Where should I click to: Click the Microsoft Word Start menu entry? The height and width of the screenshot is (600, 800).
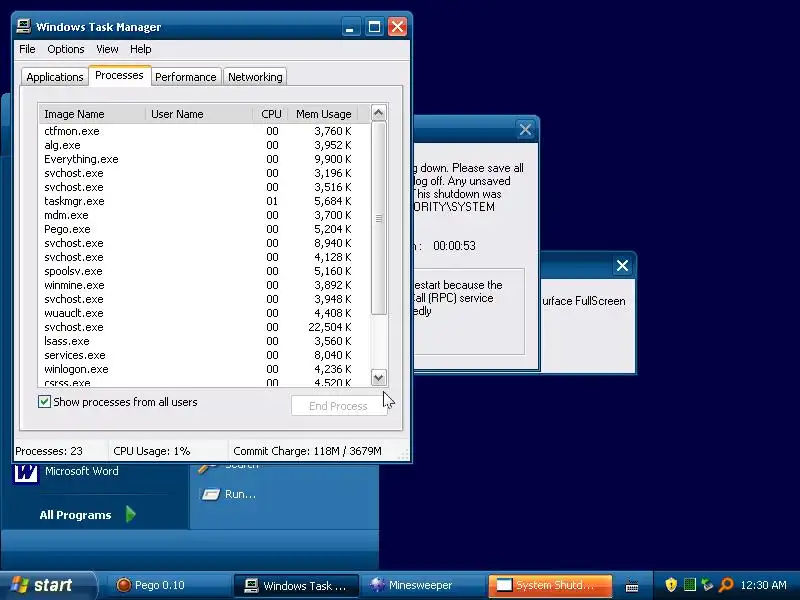pyautogui.click(x=82, y=471)
